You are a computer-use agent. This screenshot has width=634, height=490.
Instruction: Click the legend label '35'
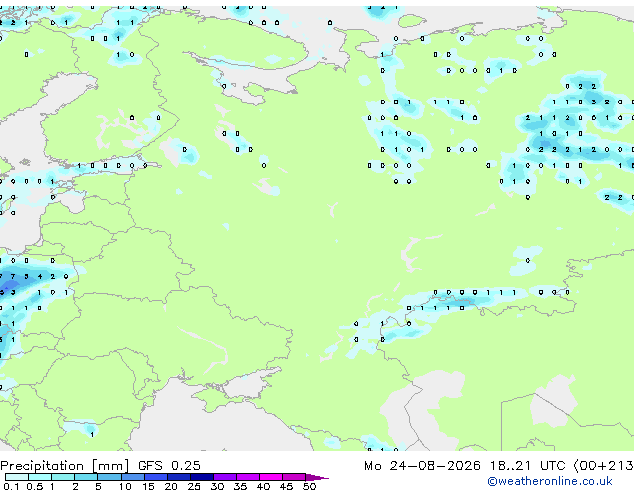tap(241, 486)
